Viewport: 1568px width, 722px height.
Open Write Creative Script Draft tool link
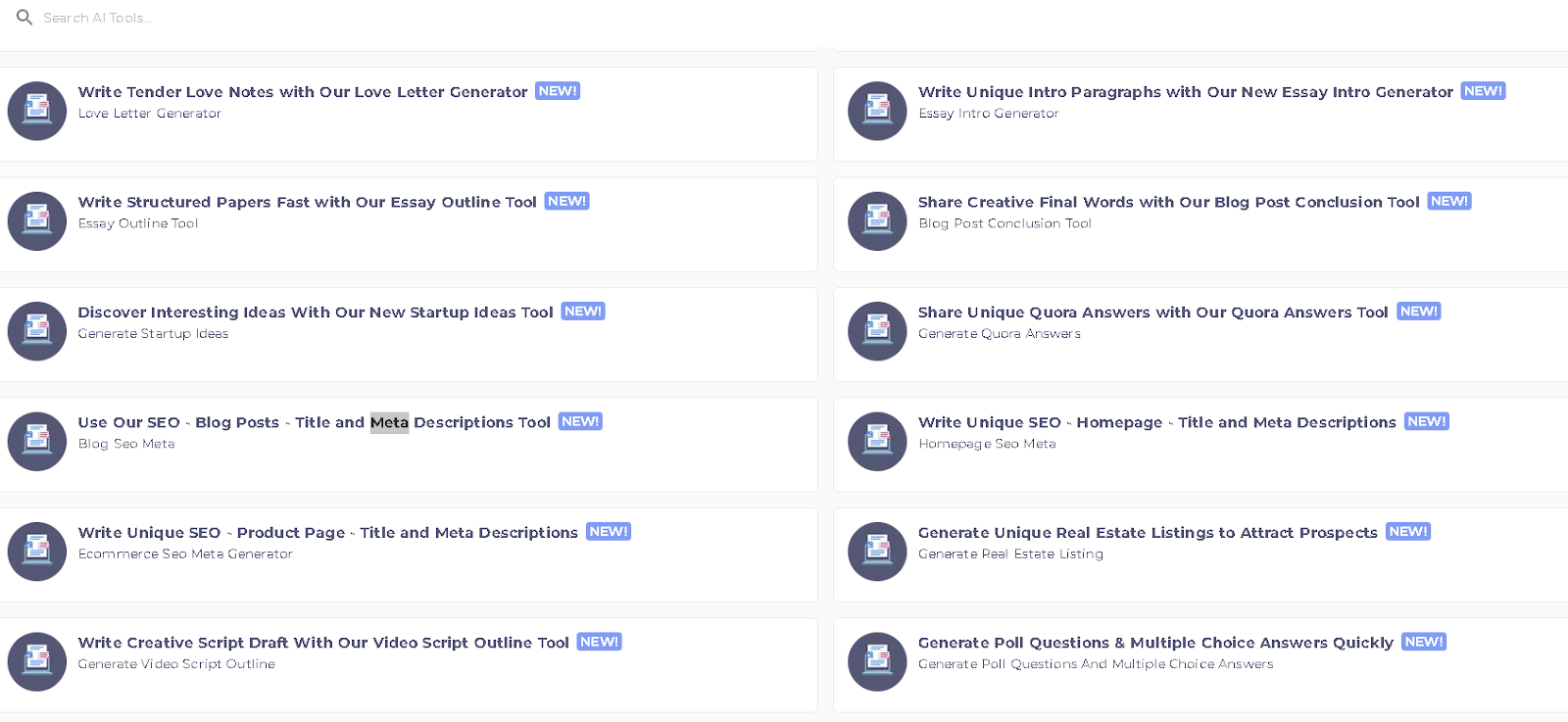(323, 643)
